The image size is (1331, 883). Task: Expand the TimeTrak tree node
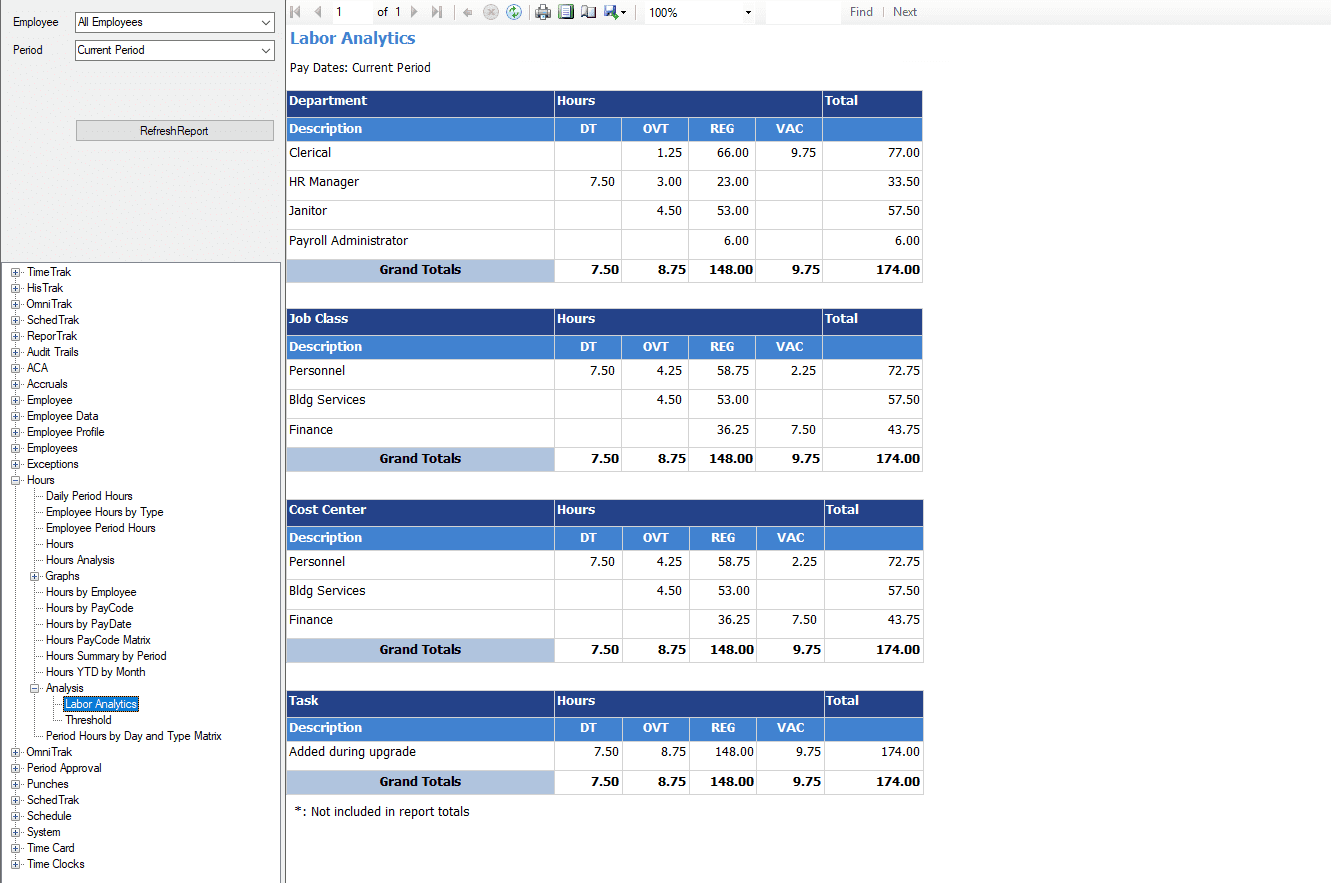tap(16, 272)
